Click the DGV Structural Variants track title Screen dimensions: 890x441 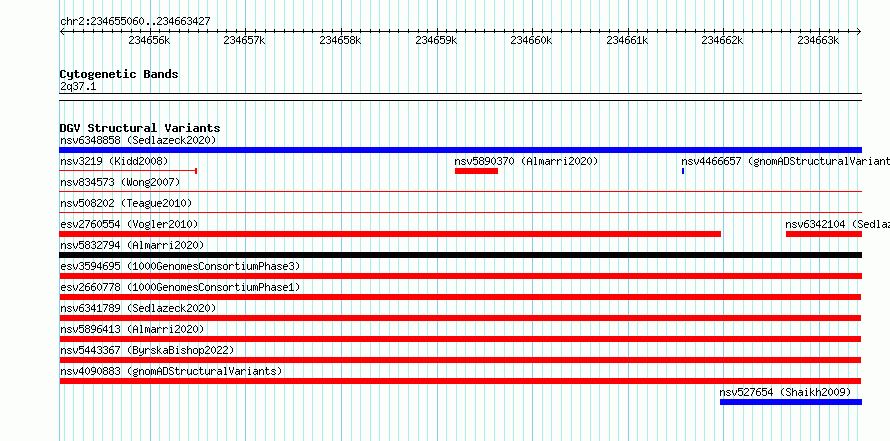[x=140, y=128]
